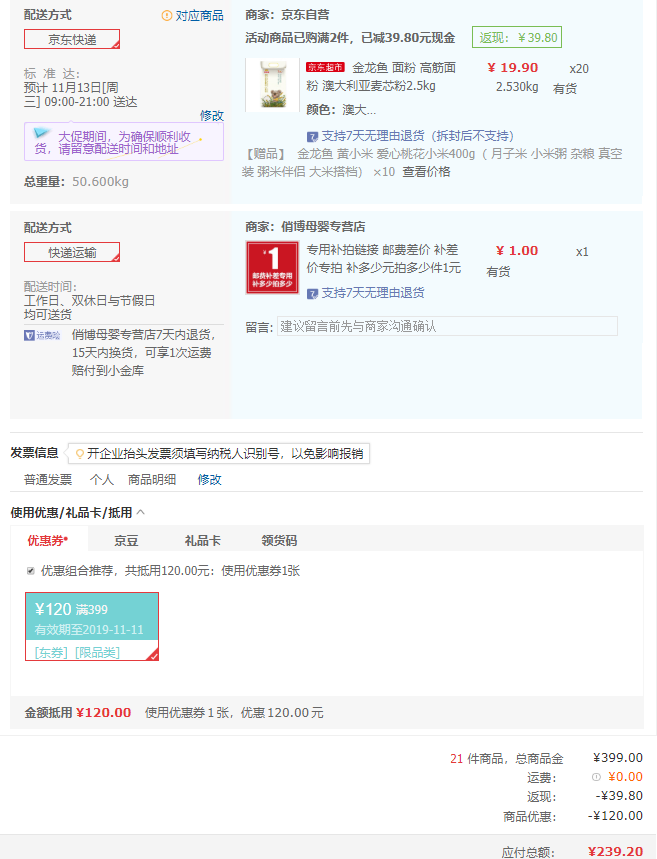Switch to the 优惠券 tab
The width and height of the screenshot is (657, 859).
coord(48,541)
